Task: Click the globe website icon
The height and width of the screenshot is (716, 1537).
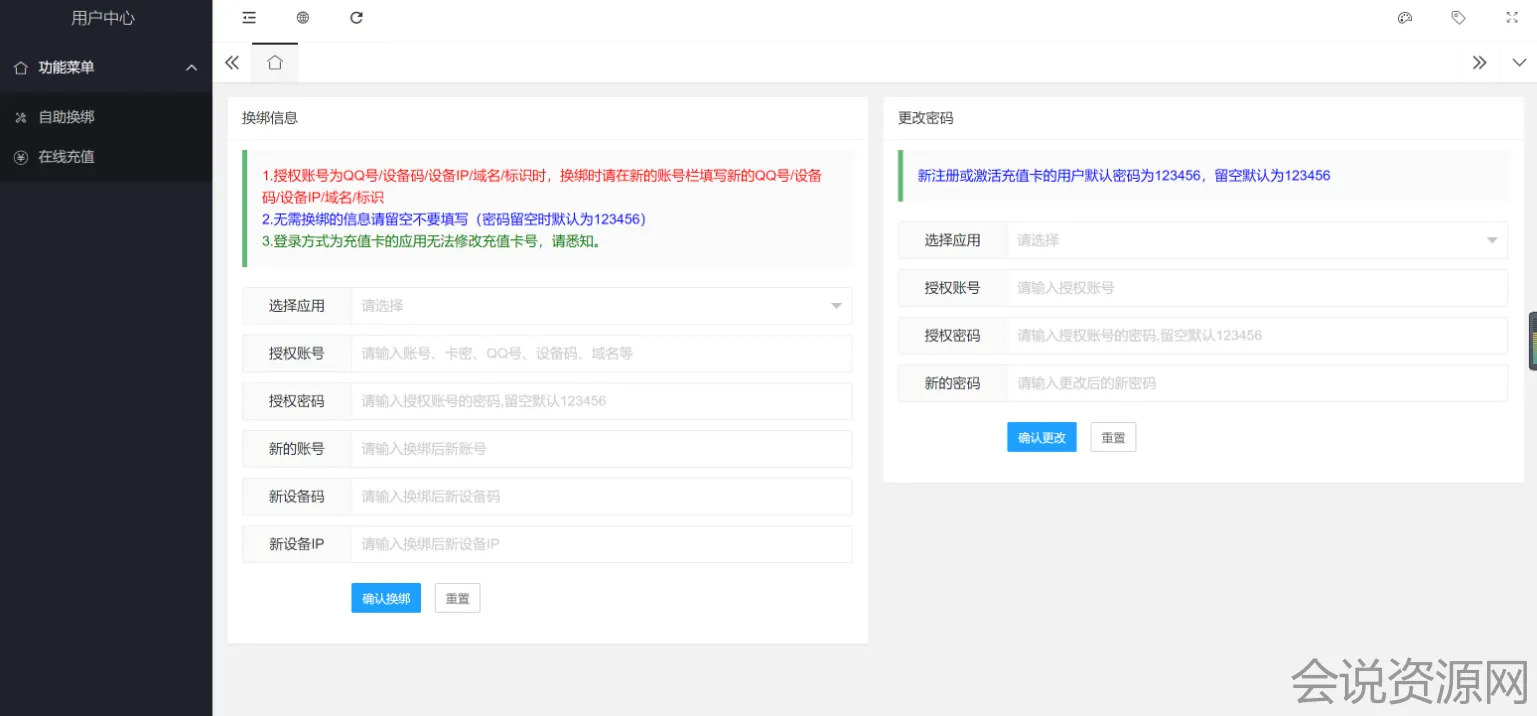Action: coord(303,17)
